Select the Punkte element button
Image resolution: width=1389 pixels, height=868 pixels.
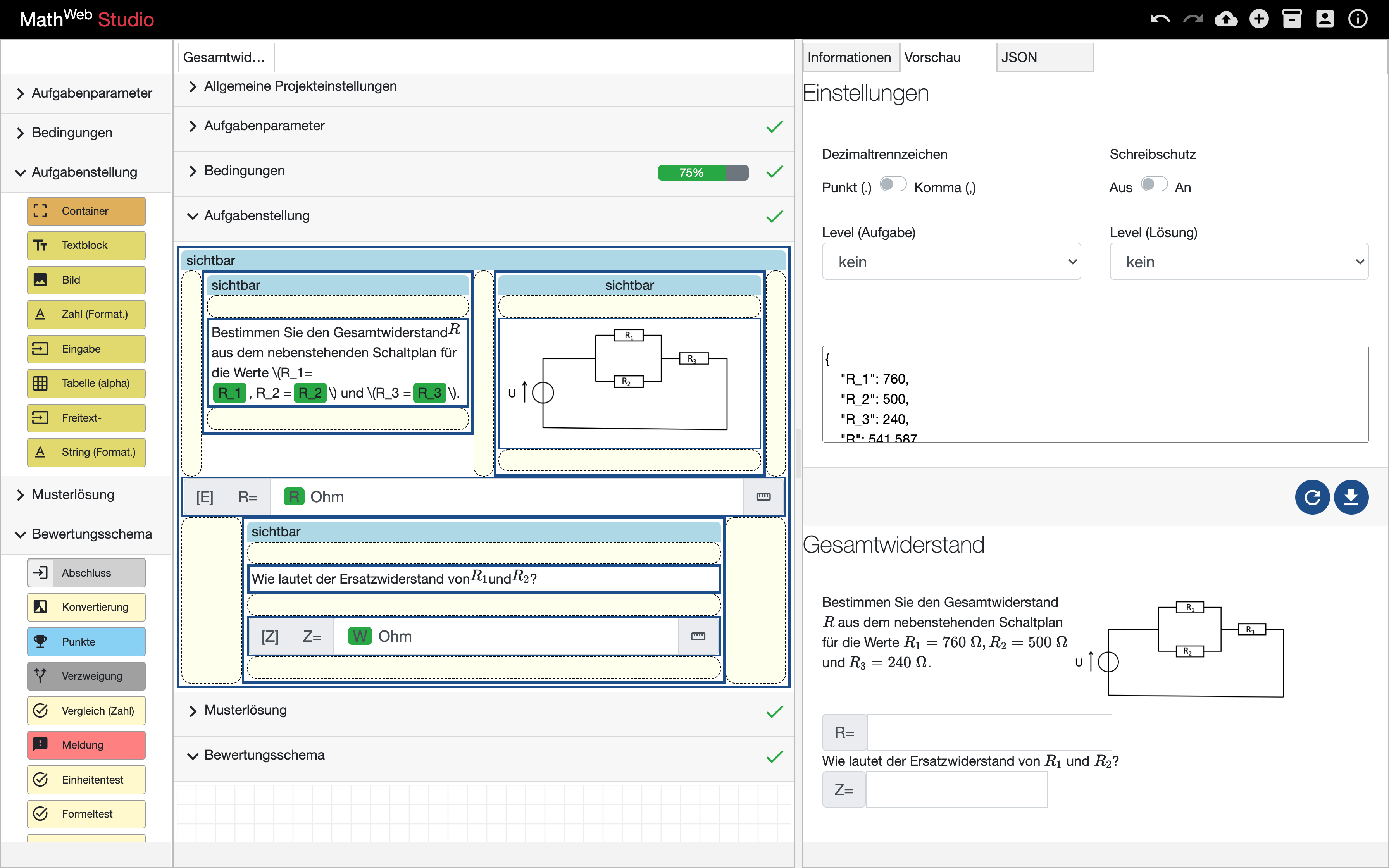point(86,642)
